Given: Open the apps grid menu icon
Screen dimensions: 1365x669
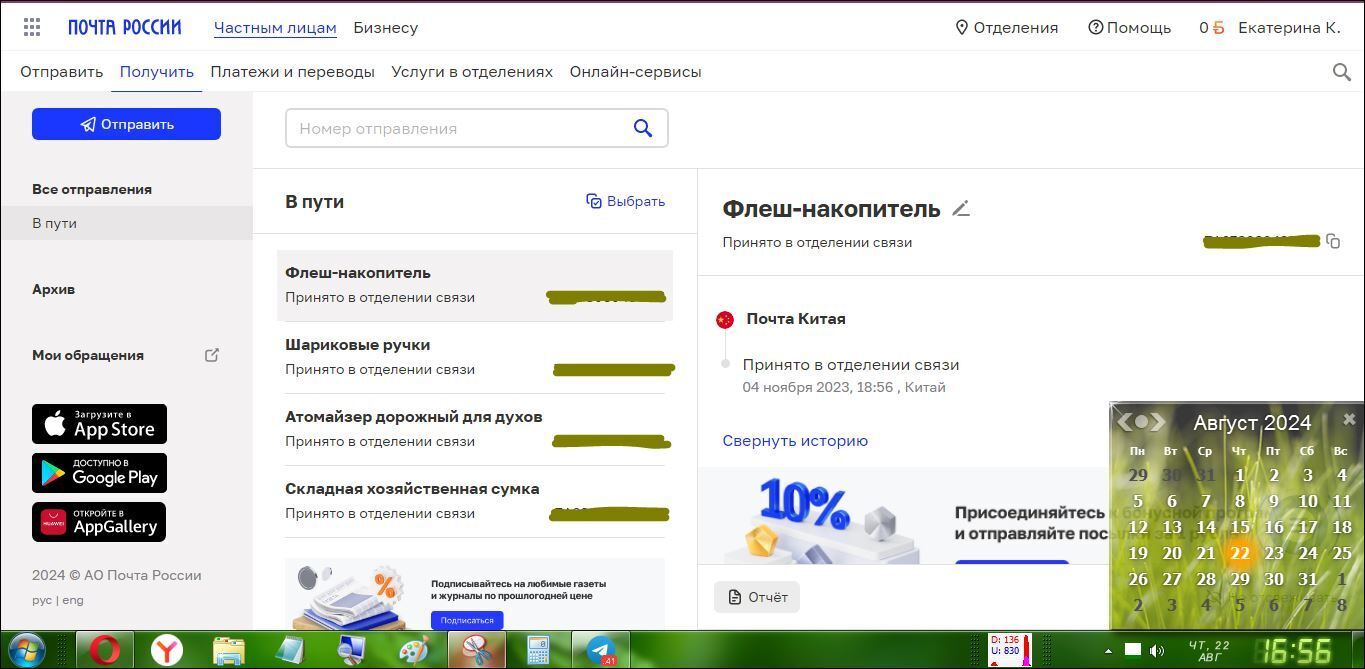Looking at the screenshot, I should tap(32, 28).
